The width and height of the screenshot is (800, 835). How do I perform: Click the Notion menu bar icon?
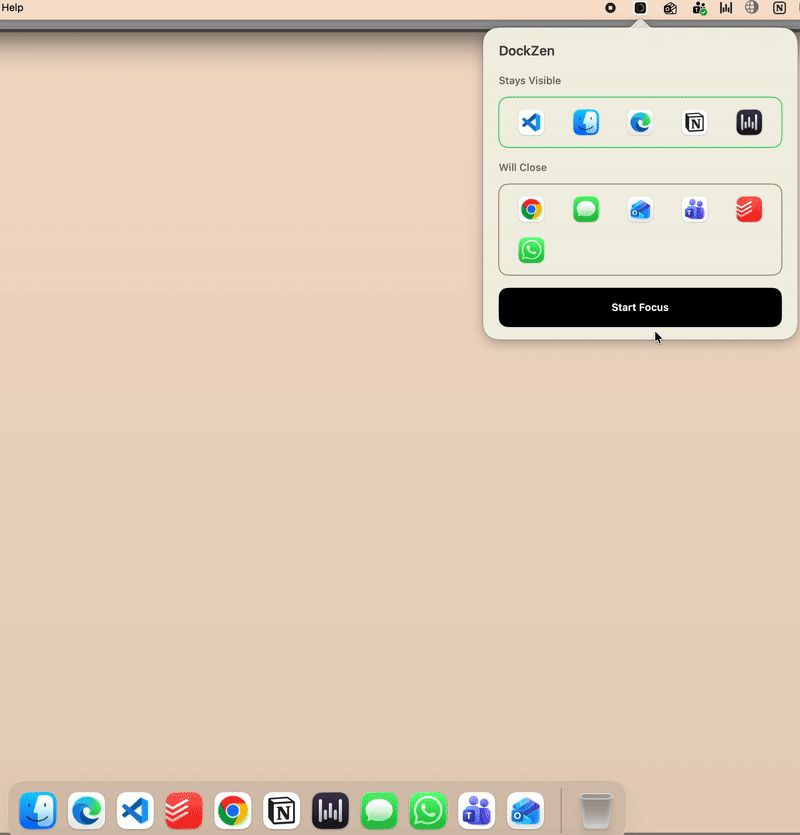click(779, 8)
